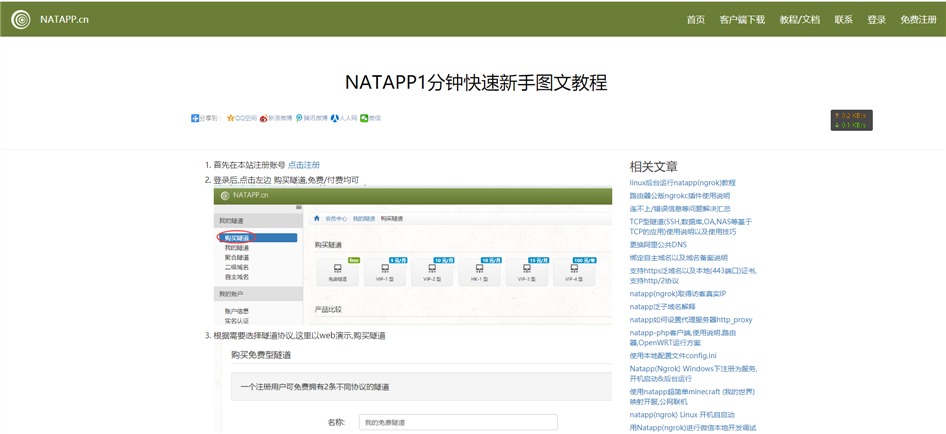The height and width of the screenshot is (434, 946).
Task: Share to QQ空间 via star icon
Action: point(230,118)
